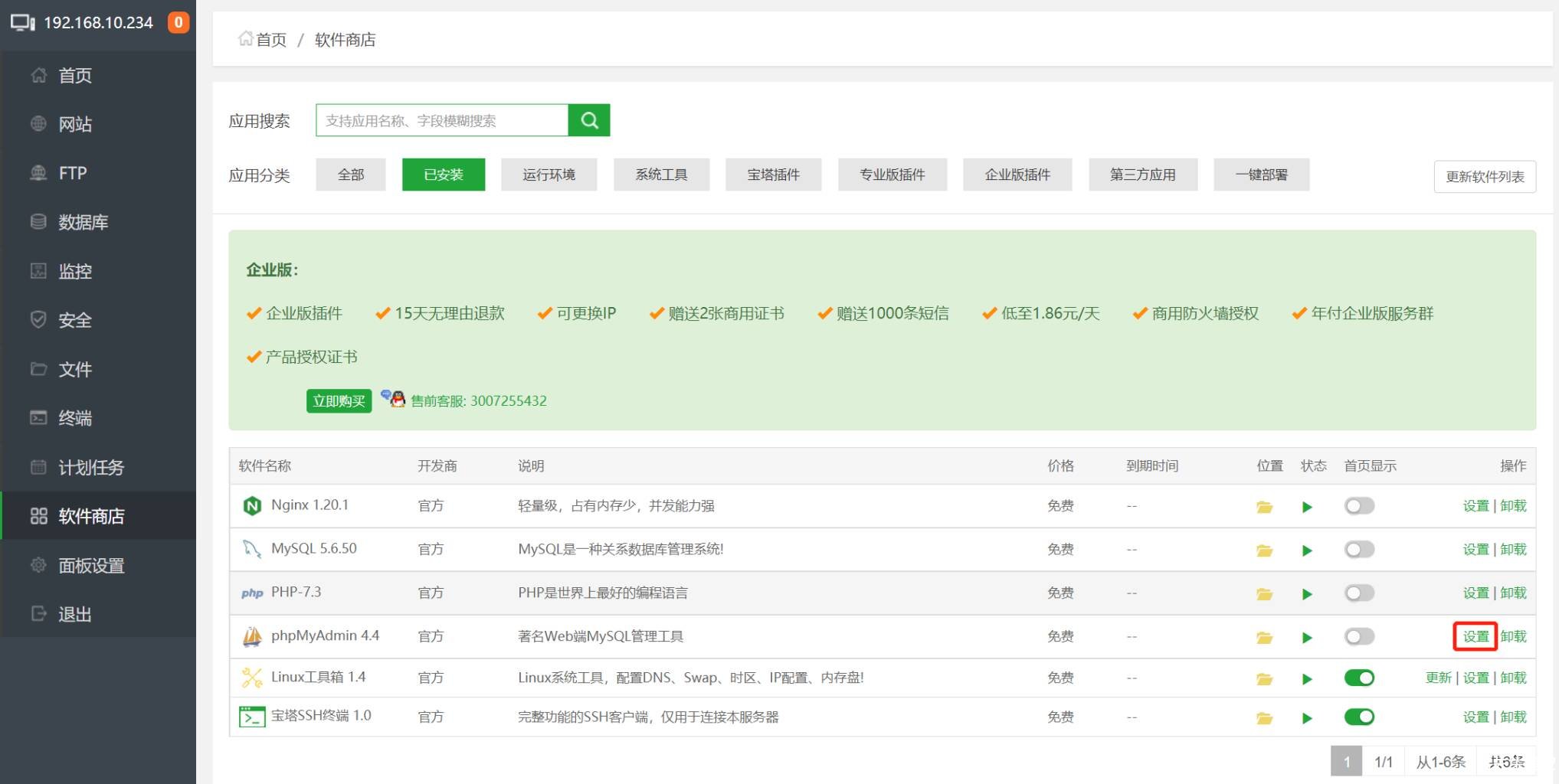Click 更新 for Linux工具箱 1.4
The image size is (1559, 784).
point(1438,678)
